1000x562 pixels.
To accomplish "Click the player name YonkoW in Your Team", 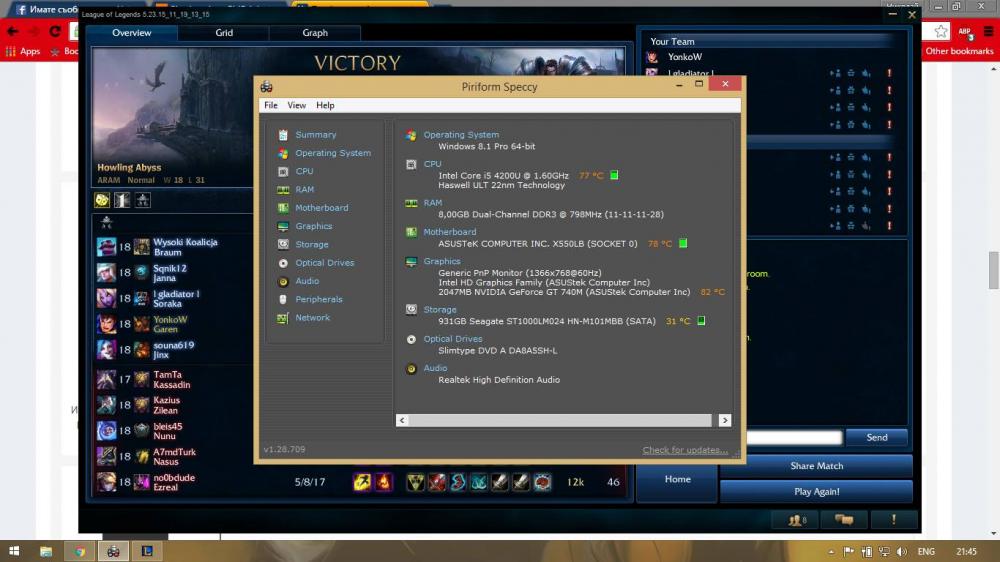I will point(684,57).
